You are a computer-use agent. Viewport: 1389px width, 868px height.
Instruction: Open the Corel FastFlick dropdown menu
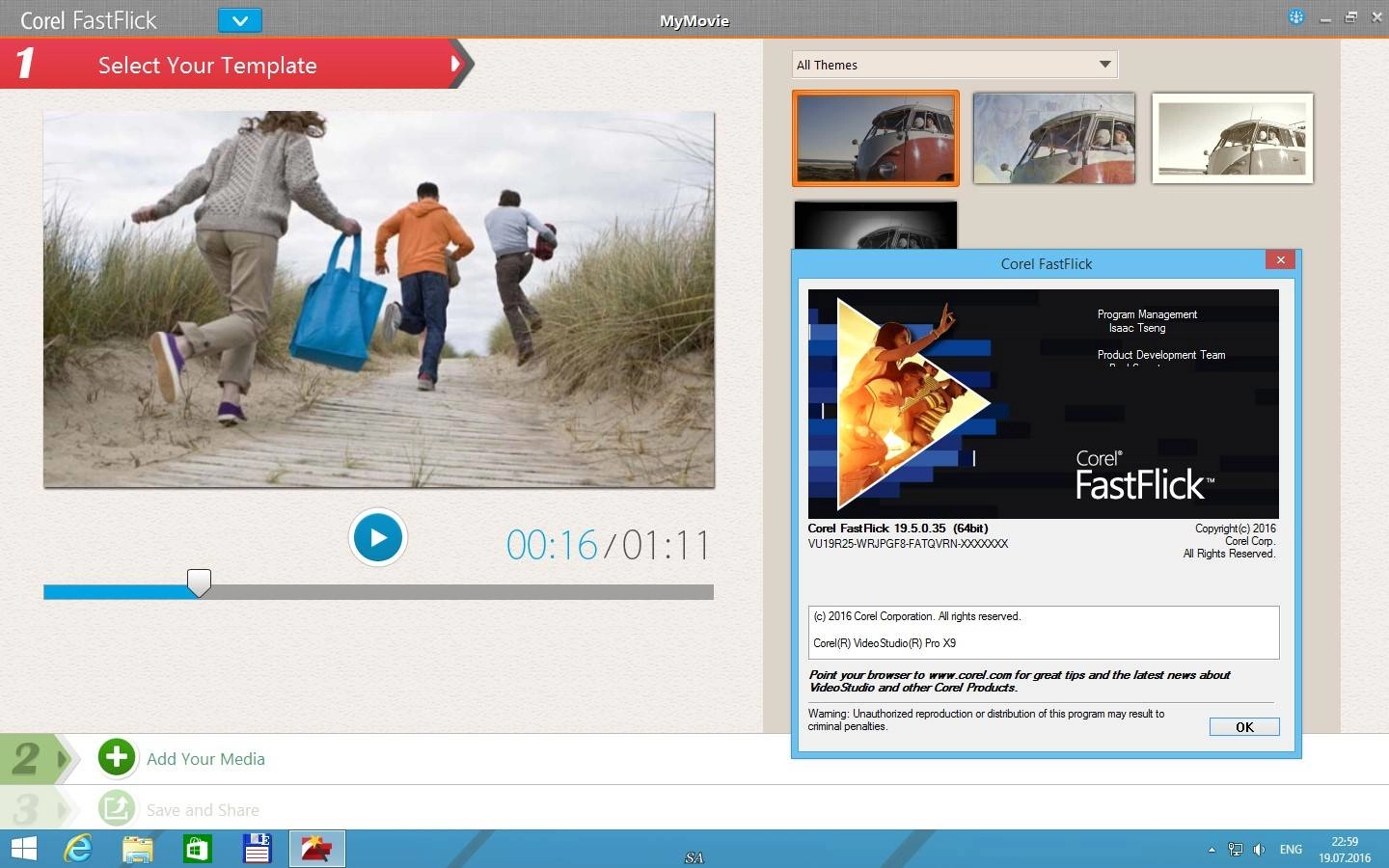240,20
